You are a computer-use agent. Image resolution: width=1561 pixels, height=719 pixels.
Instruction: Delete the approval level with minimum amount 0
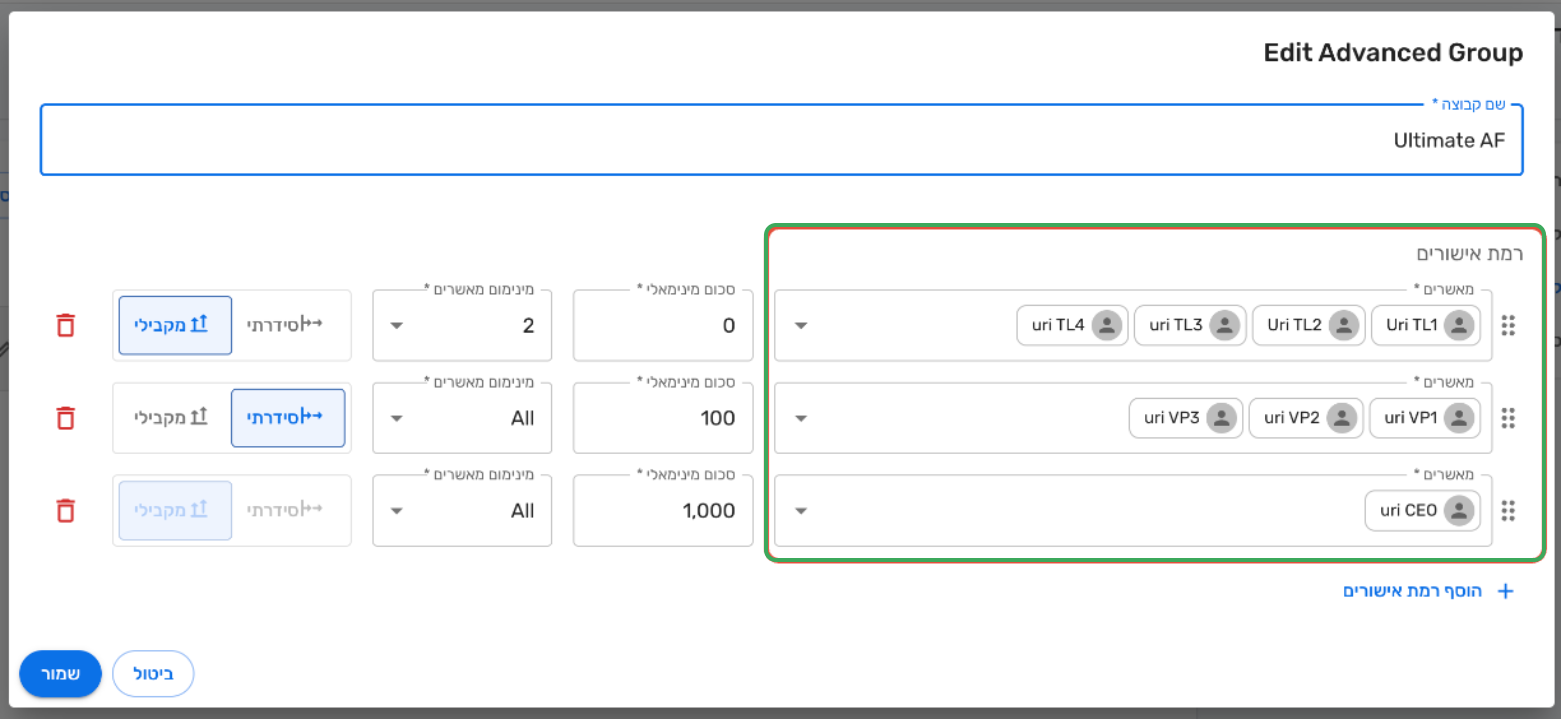point(65,325)
